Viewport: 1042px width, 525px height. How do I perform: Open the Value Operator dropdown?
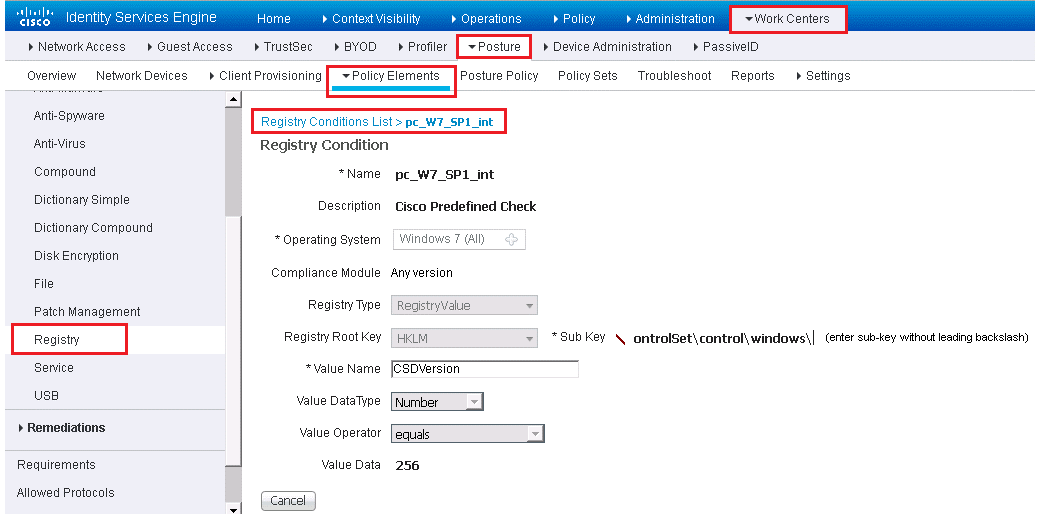click(468, 434)
